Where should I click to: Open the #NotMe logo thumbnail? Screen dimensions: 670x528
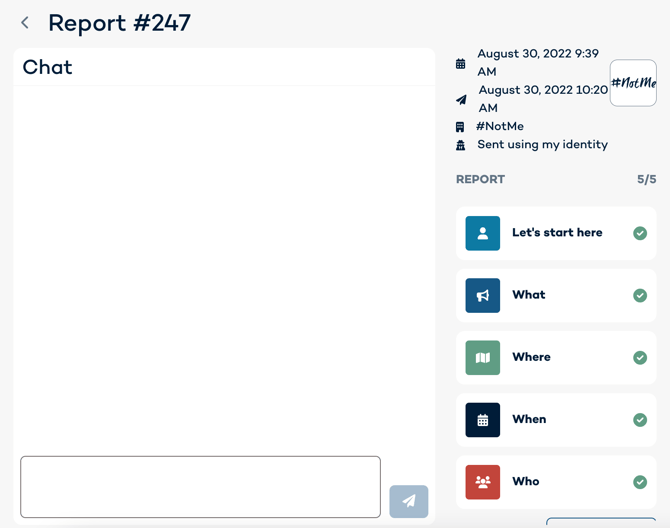tap(633, 83)
